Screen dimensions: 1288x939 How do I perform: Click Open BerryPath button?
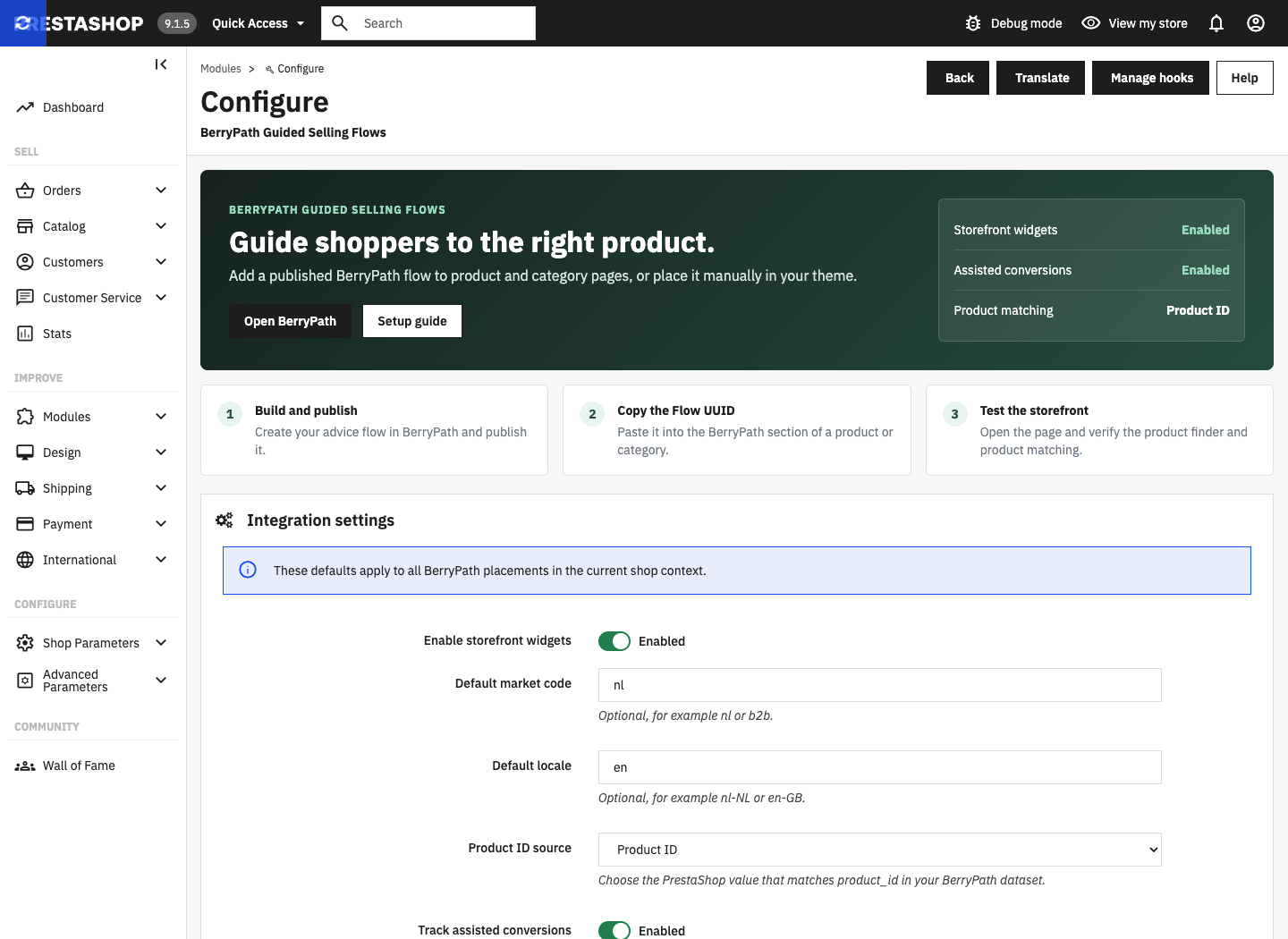pyautogui.click(x=290, y=321)
